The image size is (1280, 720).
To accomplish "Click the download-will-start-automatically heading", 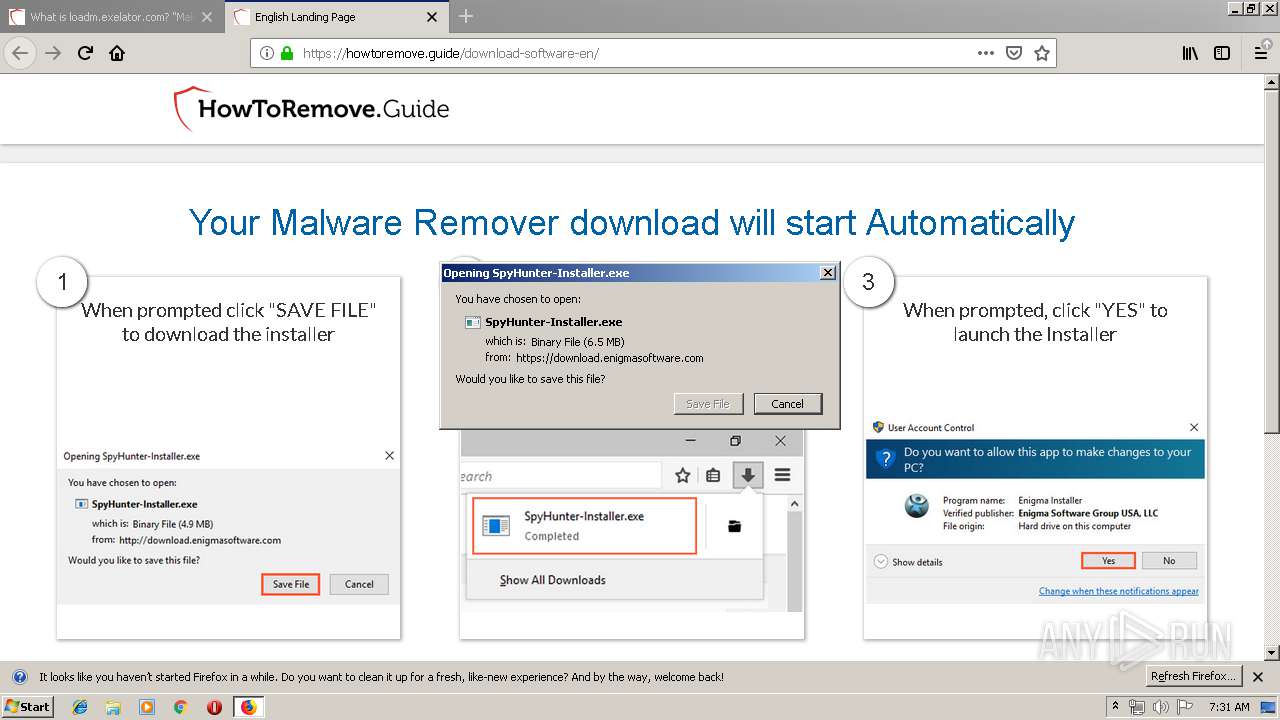I will pos(632,222).
